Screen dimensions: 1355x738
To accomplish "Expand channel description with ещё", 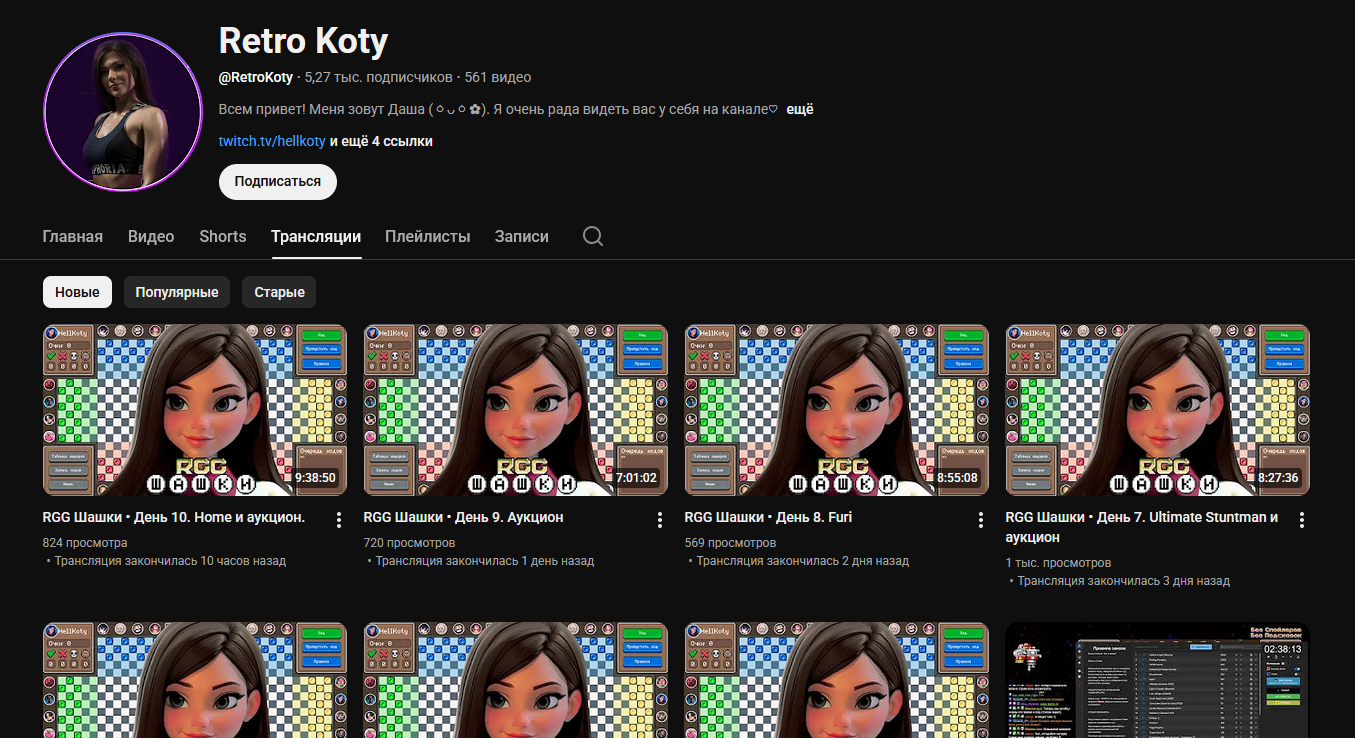I will (x=800, y=109).
